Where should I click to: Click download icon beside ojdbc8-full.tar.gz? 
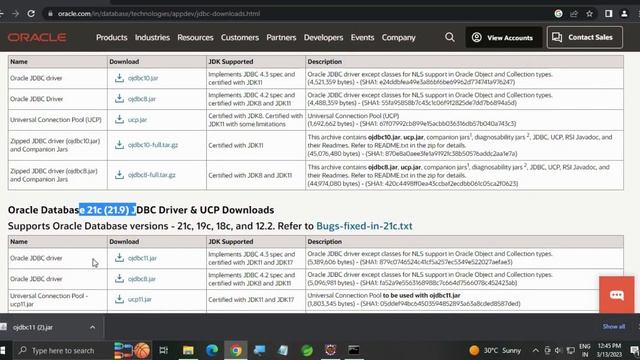click(119, 174)
